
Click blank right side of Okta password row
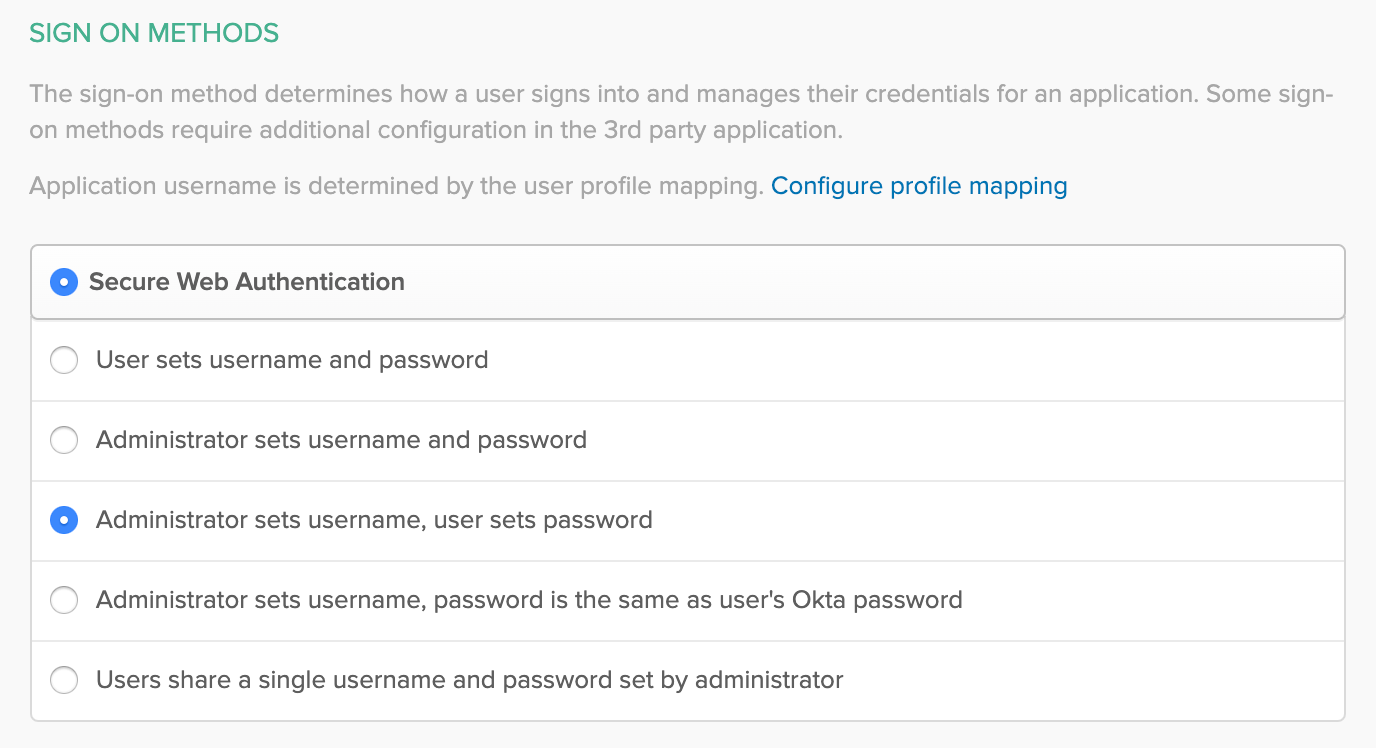click(x=1150, y=600)
